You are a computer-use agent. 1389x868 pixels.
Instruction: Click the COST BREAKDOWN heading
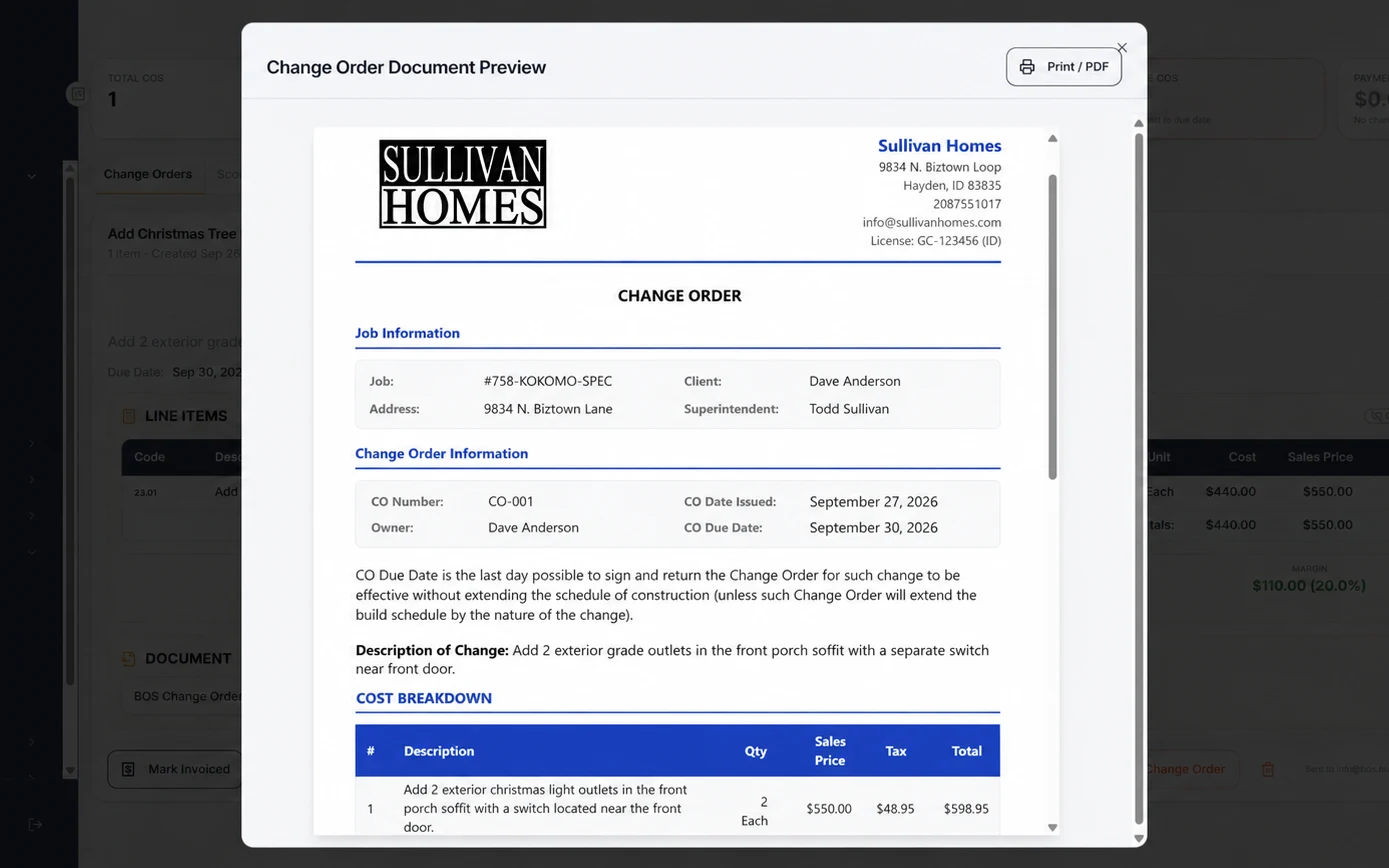click(424, 698)
